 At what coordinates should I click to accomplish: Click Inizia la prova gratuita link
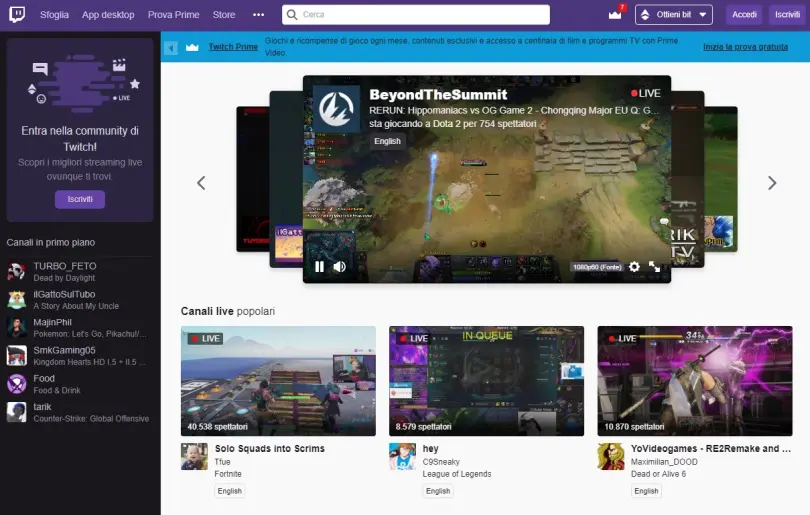pyautogui.click(x=745, y=47)
